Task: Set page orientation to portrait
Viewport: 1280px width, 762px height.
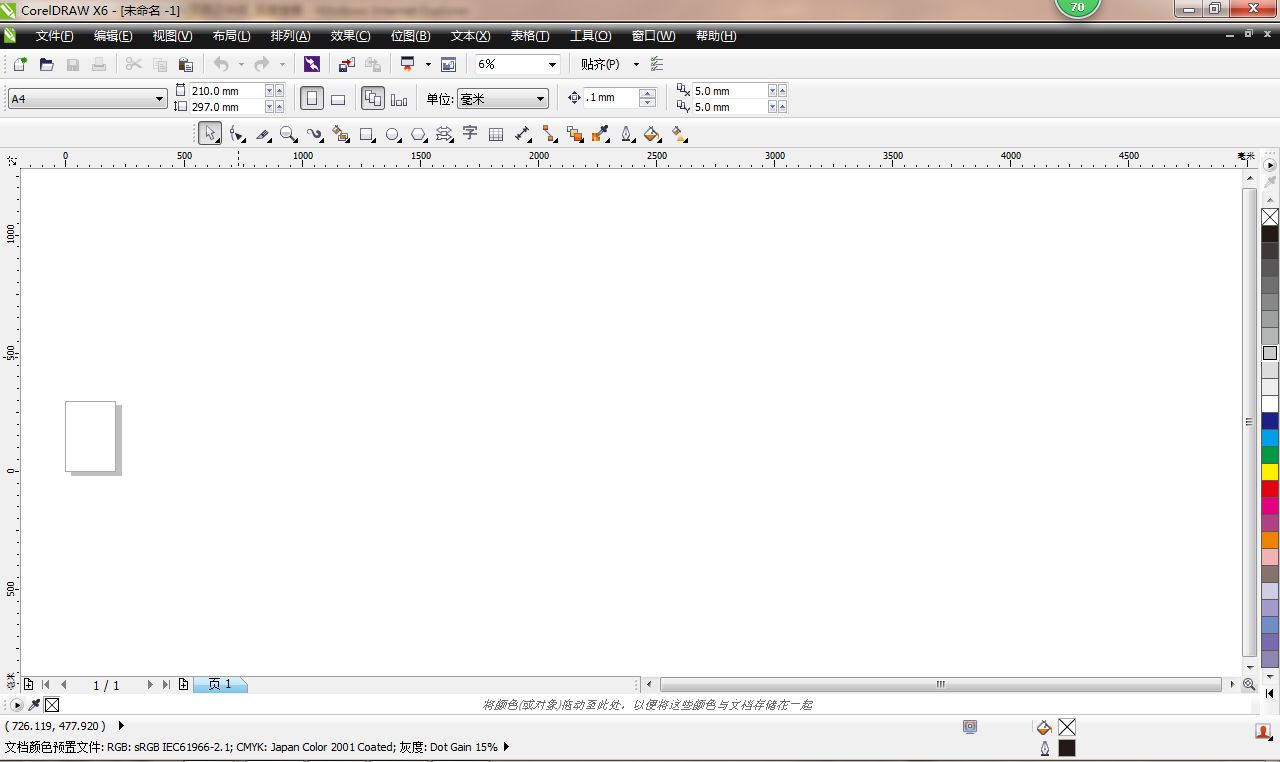Action: tap(312, 98)
